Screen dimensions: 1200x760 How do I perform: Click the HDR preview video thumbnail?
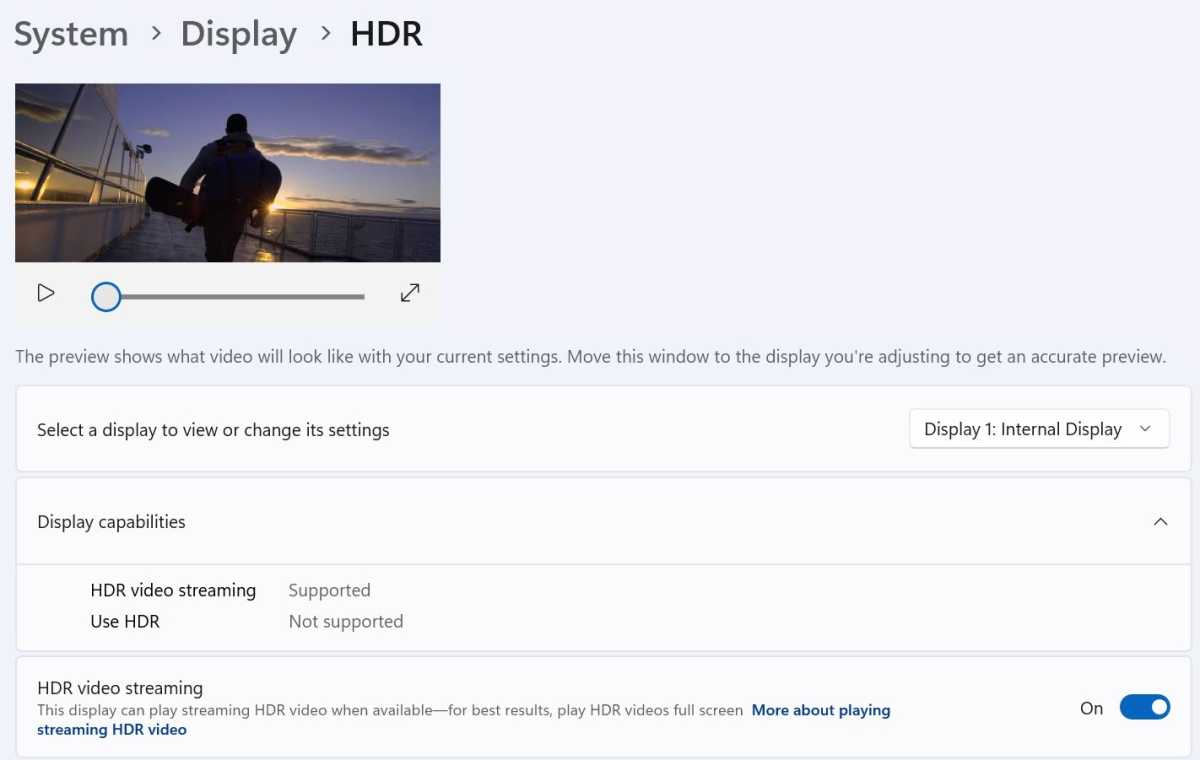228,173
